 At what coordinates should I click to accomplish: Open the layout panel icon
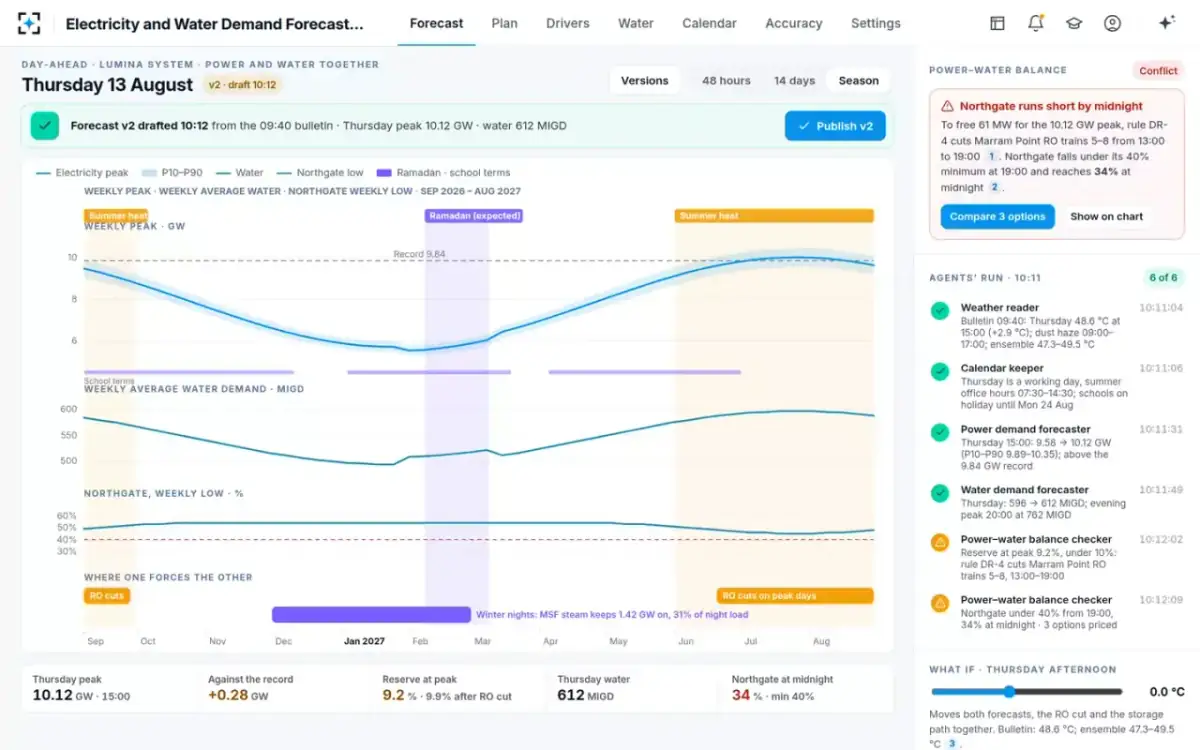click(x=997, y=23)
